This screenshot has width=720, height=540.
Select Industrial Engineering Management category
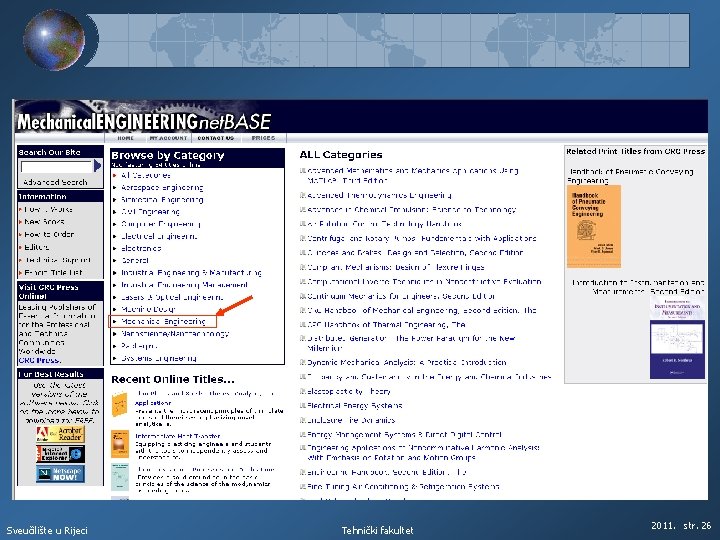click(x=184, y=285)
